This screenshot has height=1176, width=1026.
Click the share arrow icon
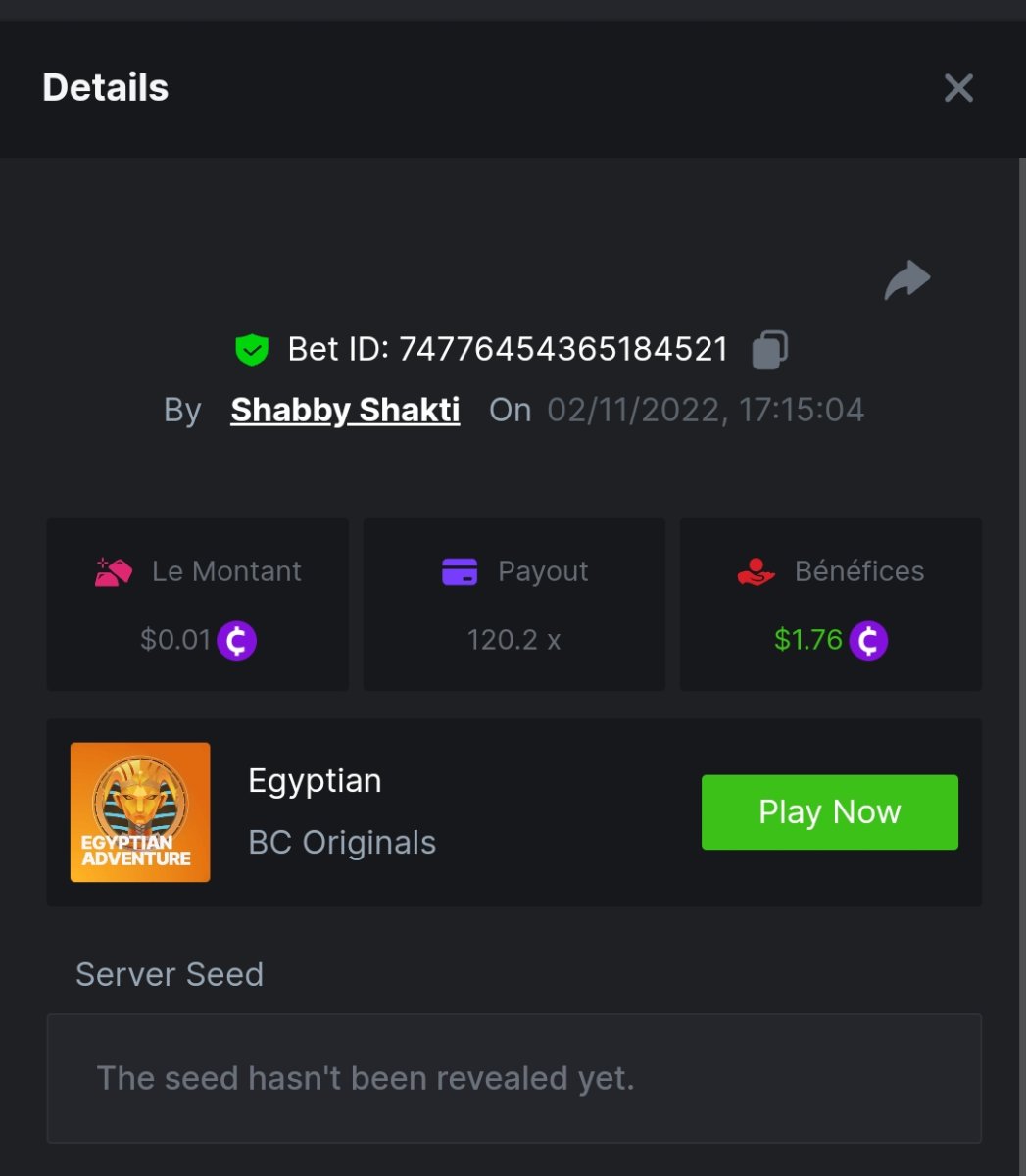(906, 280)
